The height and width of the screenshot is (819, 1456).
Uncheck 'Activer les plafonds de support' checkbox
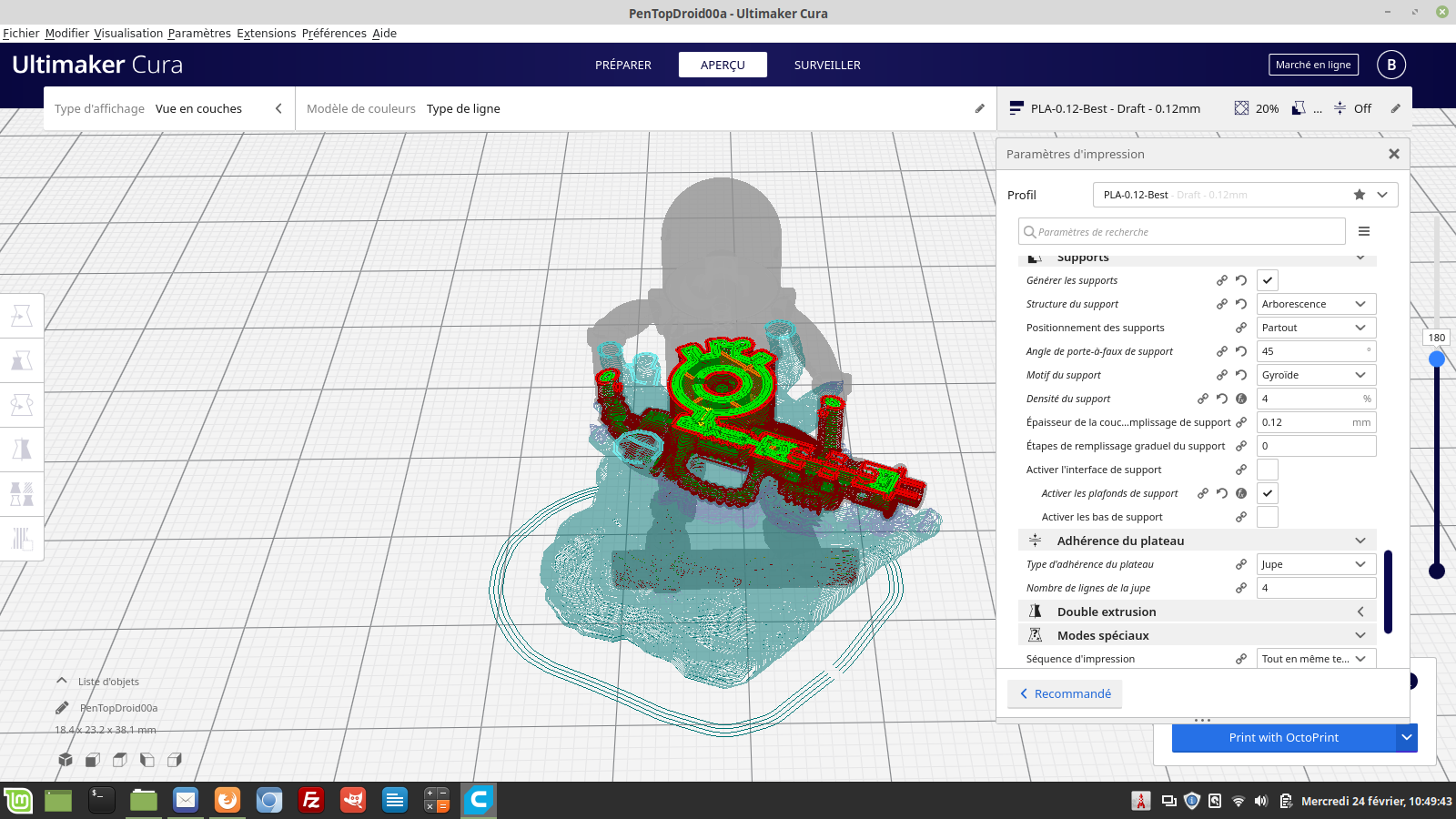[1268, 493]
